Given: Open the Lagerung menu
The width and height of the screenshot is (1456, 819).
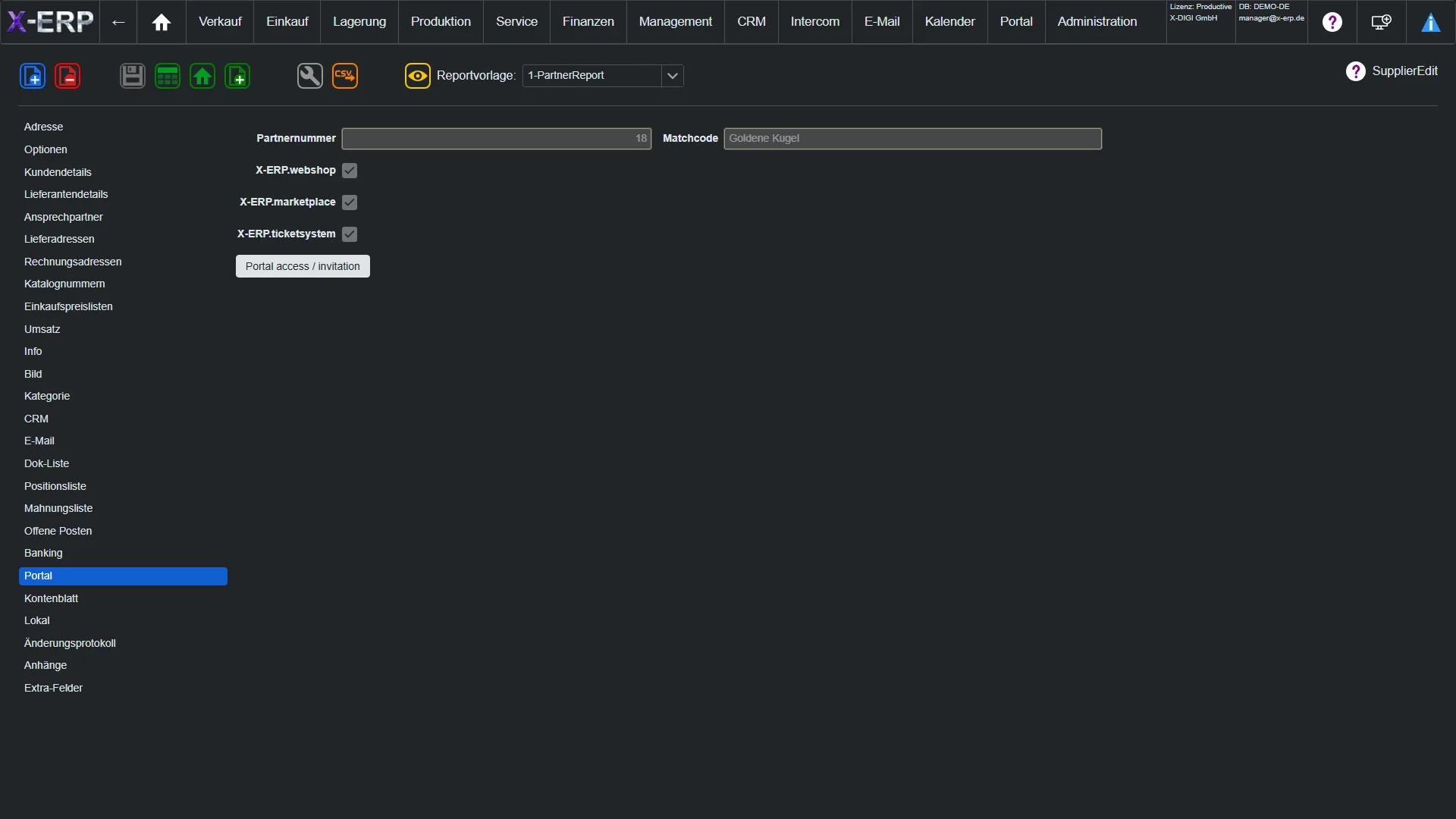Looking at the screenshot, I should (x=359, y=22).
